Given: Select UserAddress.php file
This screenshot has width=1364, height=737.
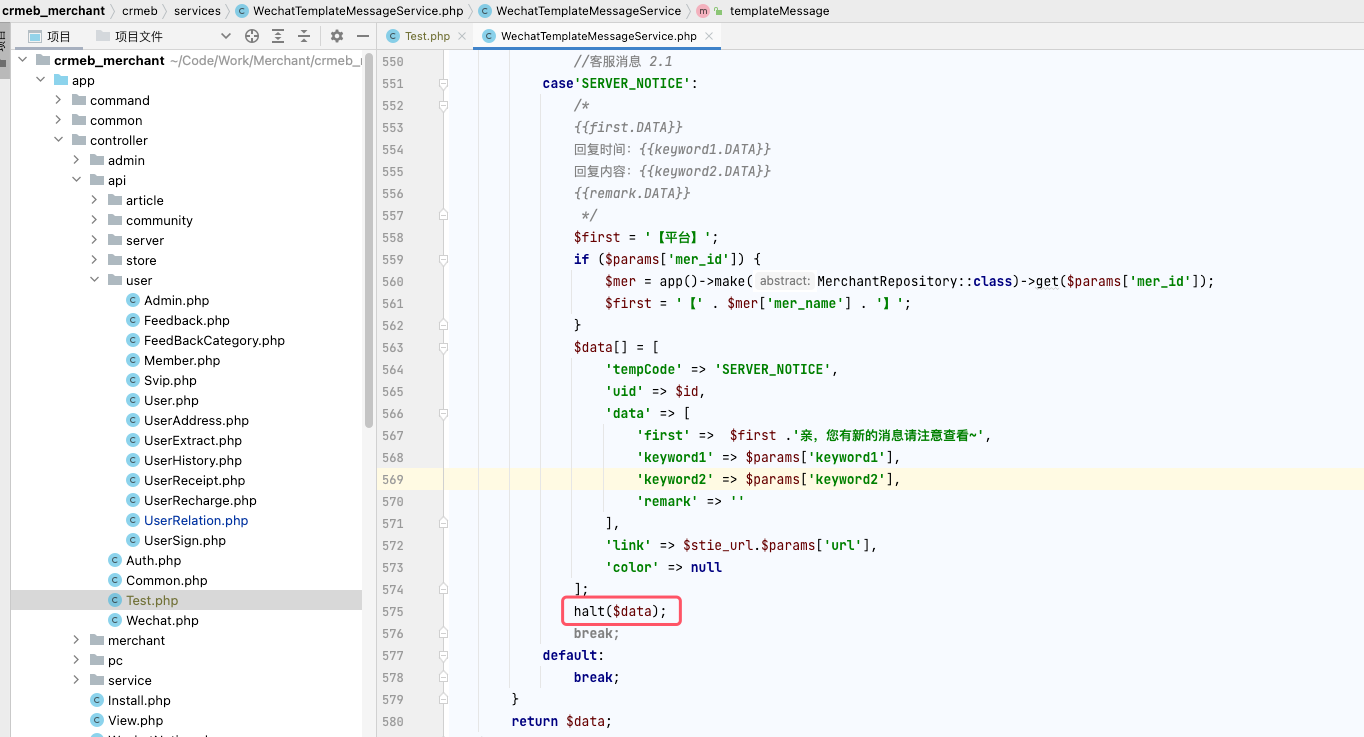Looking at the screenshot, I should (196, 420).
